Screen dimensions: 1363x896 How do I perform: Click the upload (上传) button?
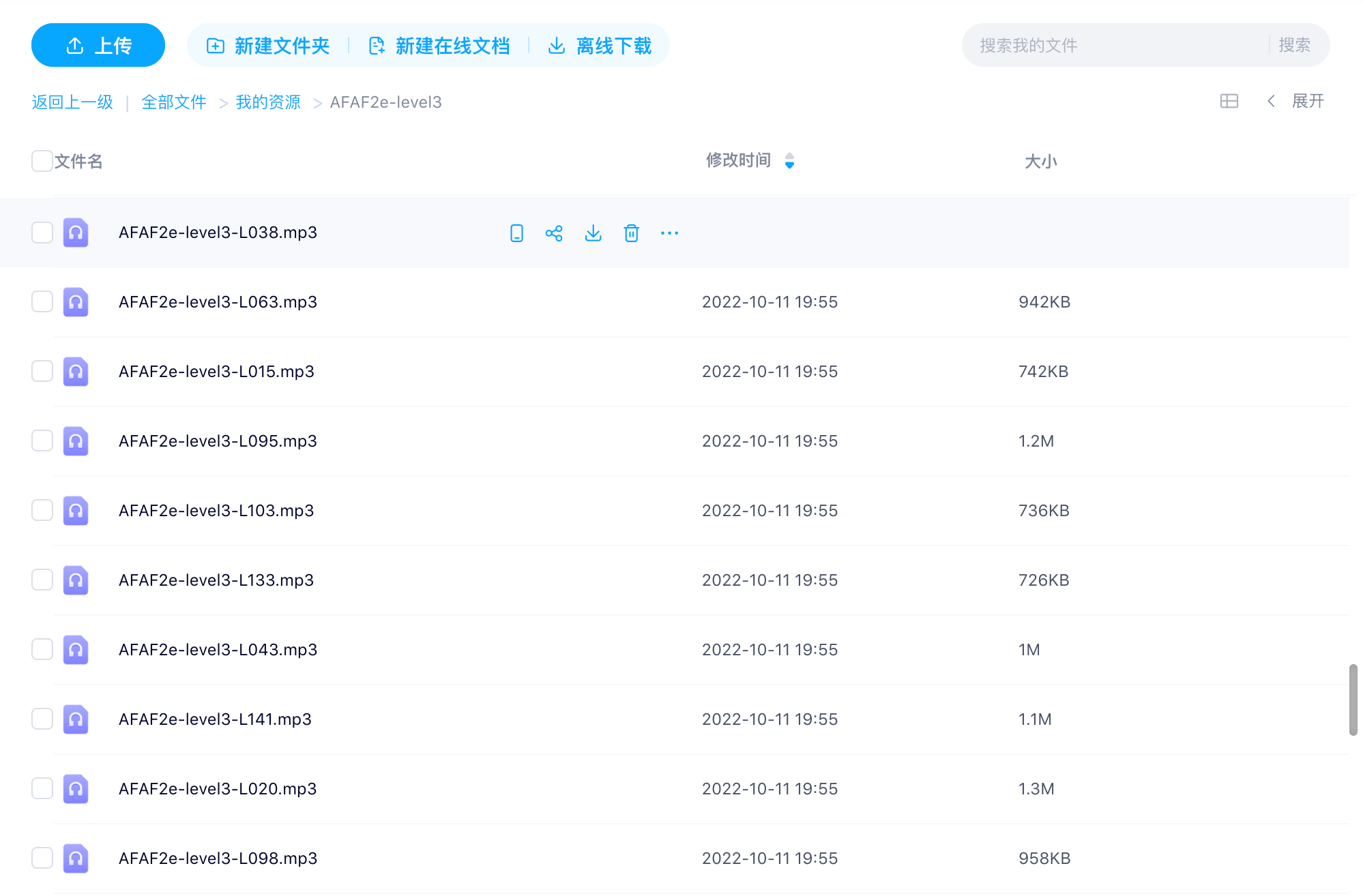pos(98,46)
